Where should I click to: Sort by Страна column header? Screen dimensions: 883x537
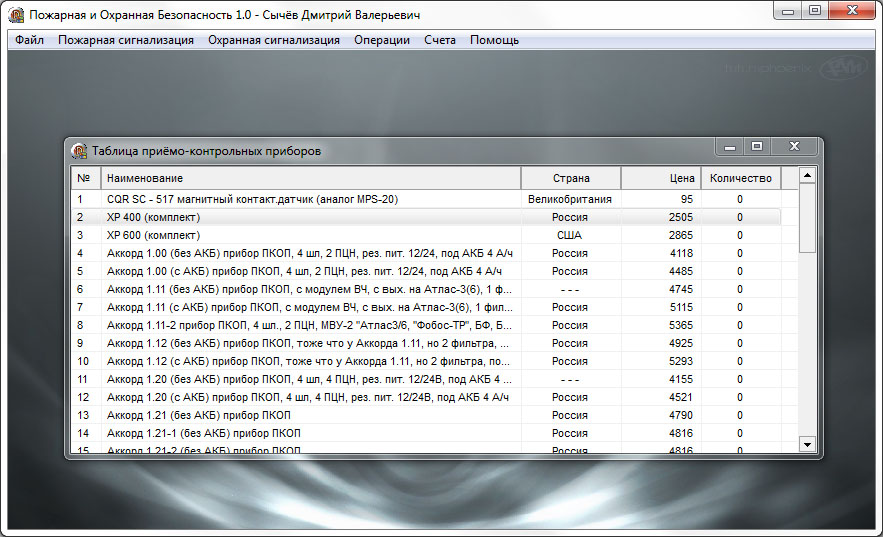pos(571,178)
